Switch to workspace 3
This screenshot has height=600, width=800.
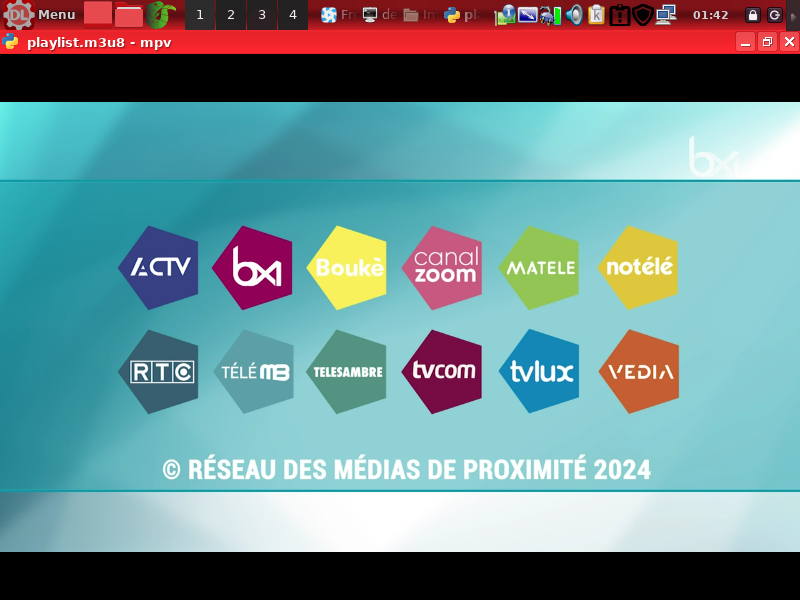262,15
